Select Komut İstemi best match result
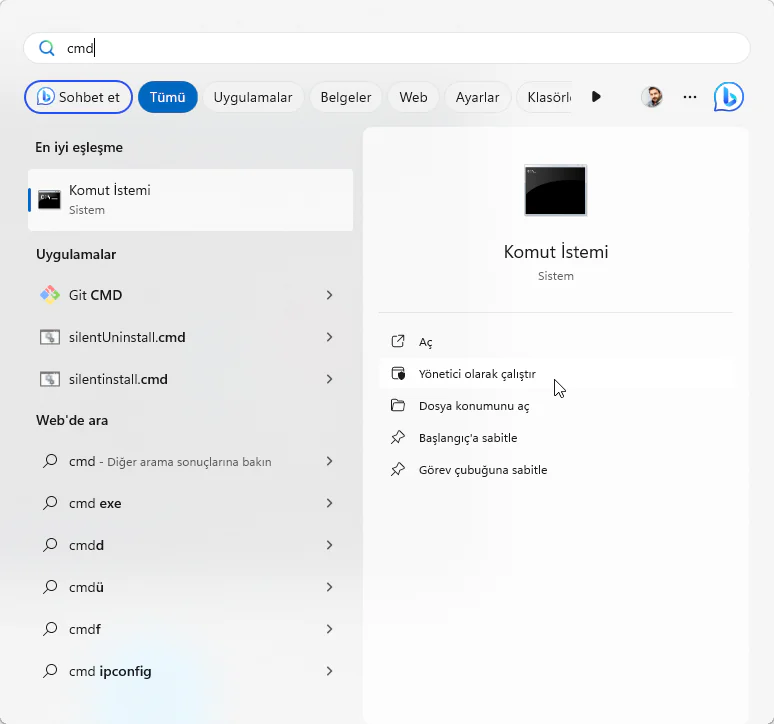This screenshot has width=774, height=724. click(x=191, y=200)
